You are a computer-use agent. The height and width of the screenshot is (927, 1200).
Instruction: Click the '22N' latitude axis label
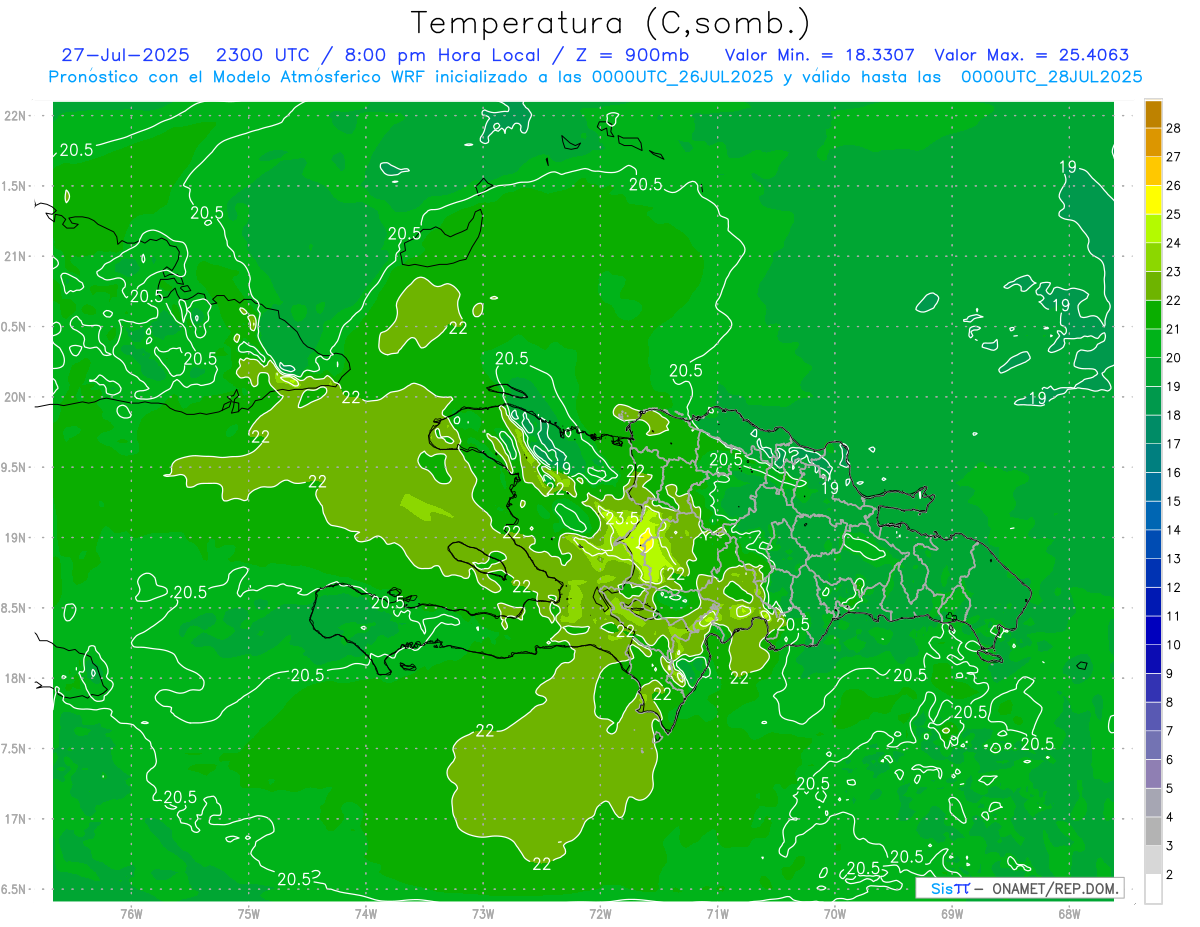pos(14,116)
